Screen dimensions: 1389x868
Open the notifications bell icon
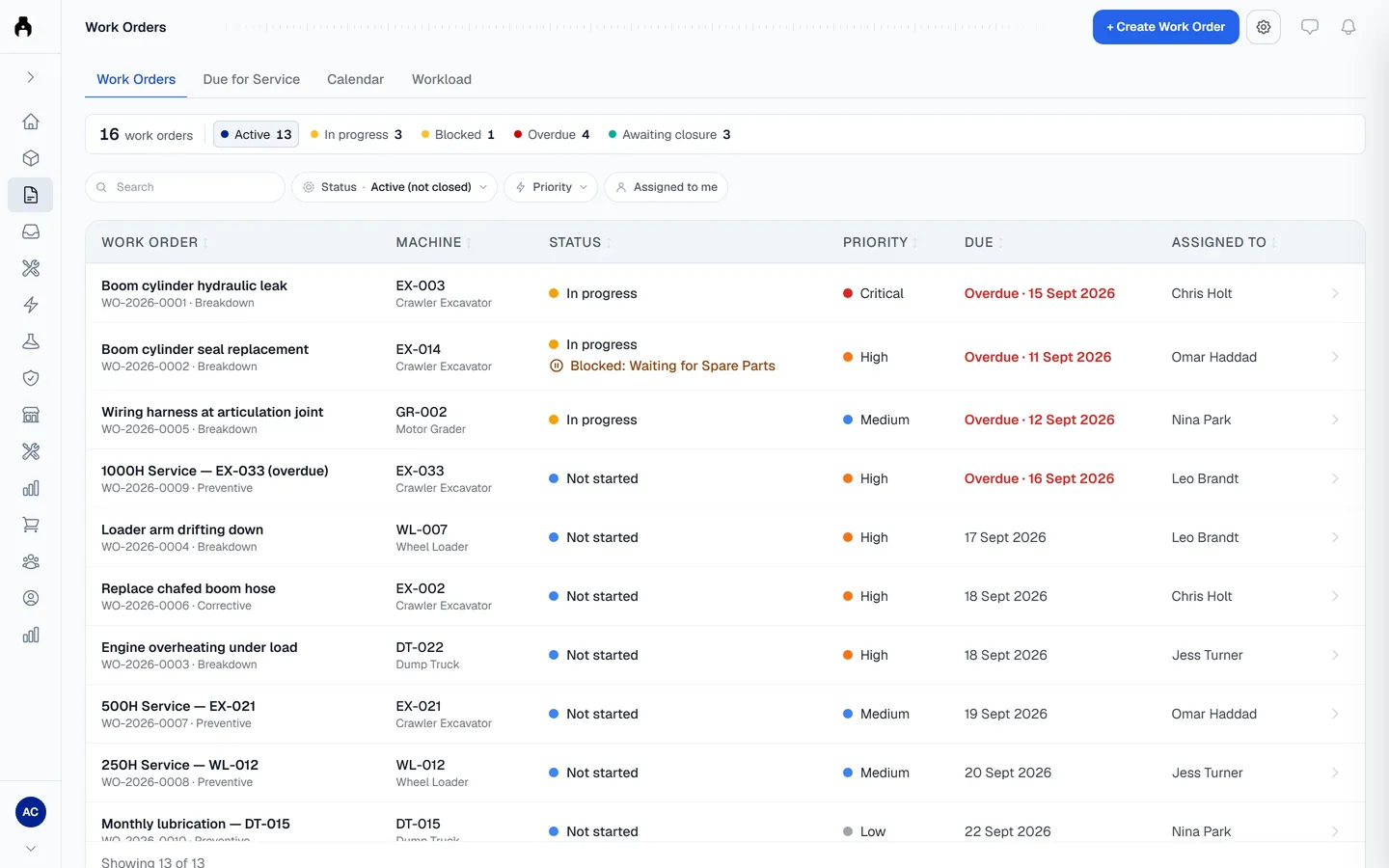(1348, 27)
